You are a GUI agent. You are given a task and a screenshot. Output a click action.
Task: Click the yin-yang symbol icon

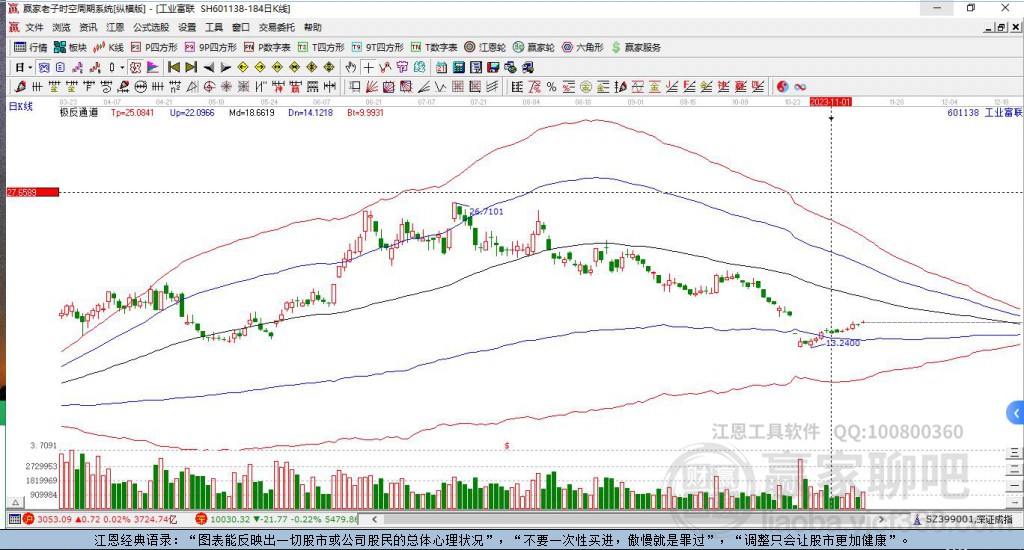pos(782,87)
